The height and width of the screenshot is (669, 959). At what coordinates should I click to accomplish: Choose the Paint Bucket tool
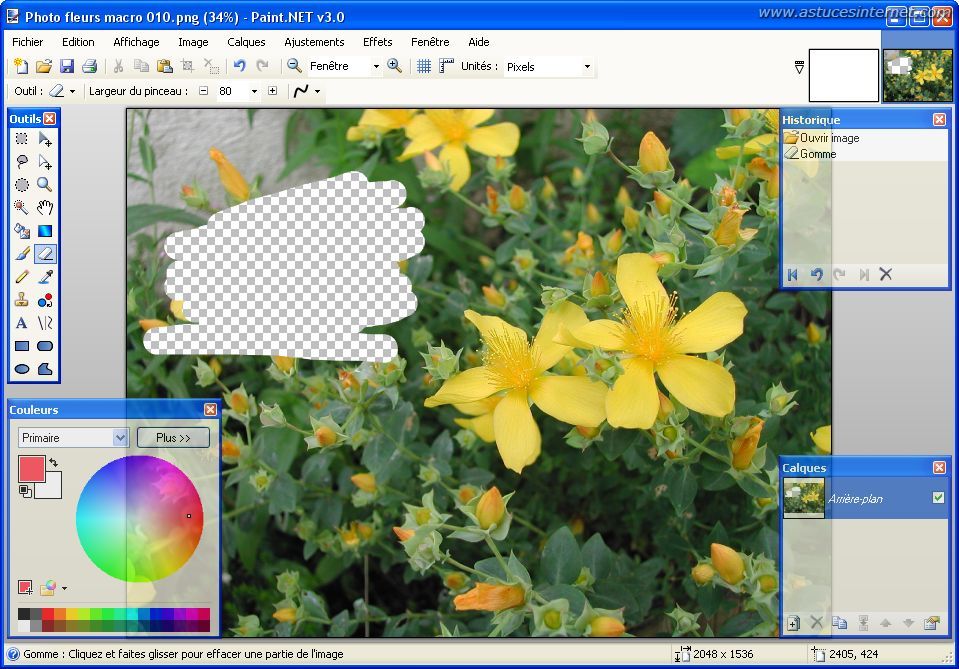pyautogui.click(x=21, y=231)
